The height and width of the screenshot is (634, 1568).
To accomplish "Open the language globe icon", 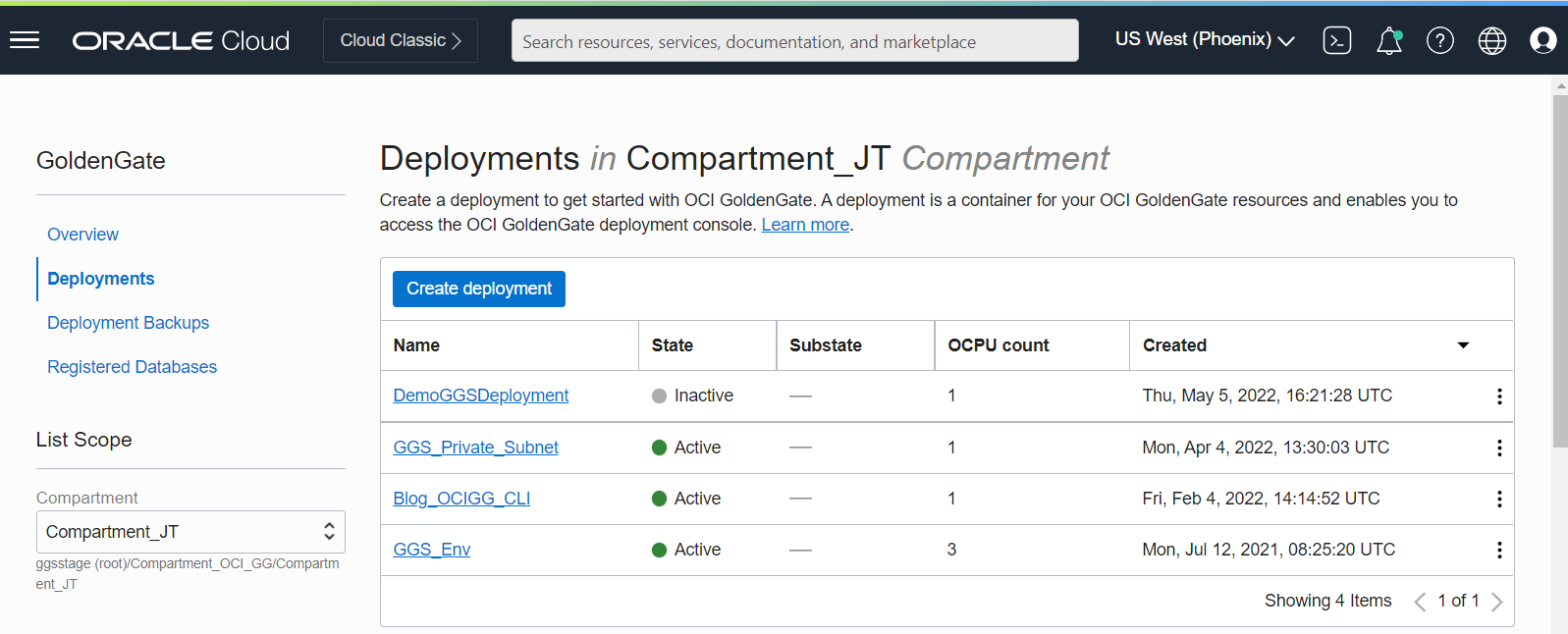I will pyautogui.click(x=1492, y=40).
